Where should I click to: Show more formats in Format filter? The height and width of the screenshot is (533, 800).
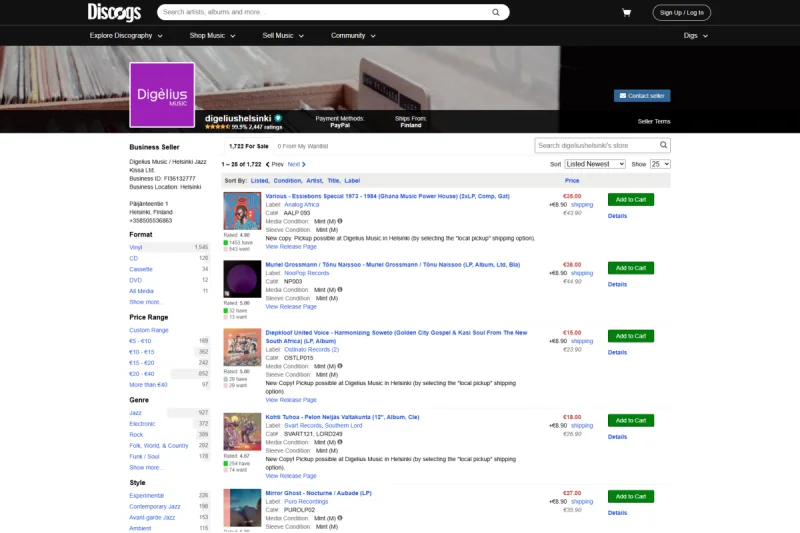point(145,302)
